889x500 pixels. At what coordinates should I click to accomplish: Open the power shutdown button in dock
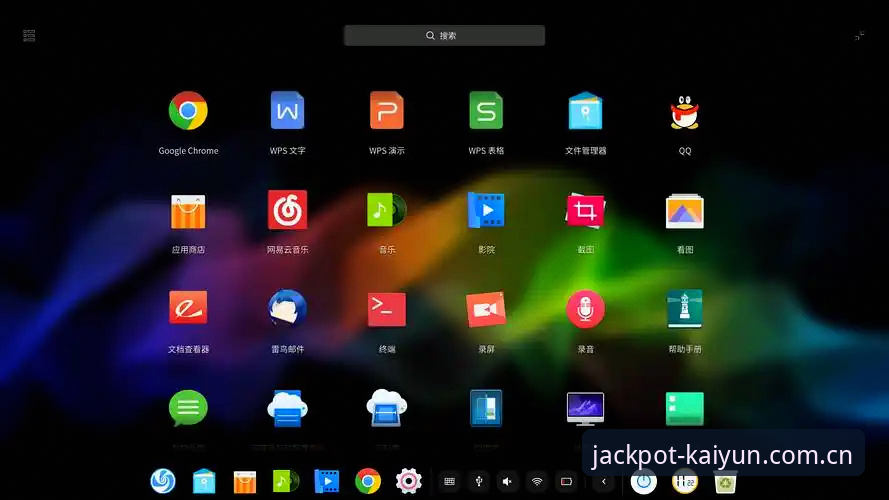pyautogui.click(x=644, y=481)
